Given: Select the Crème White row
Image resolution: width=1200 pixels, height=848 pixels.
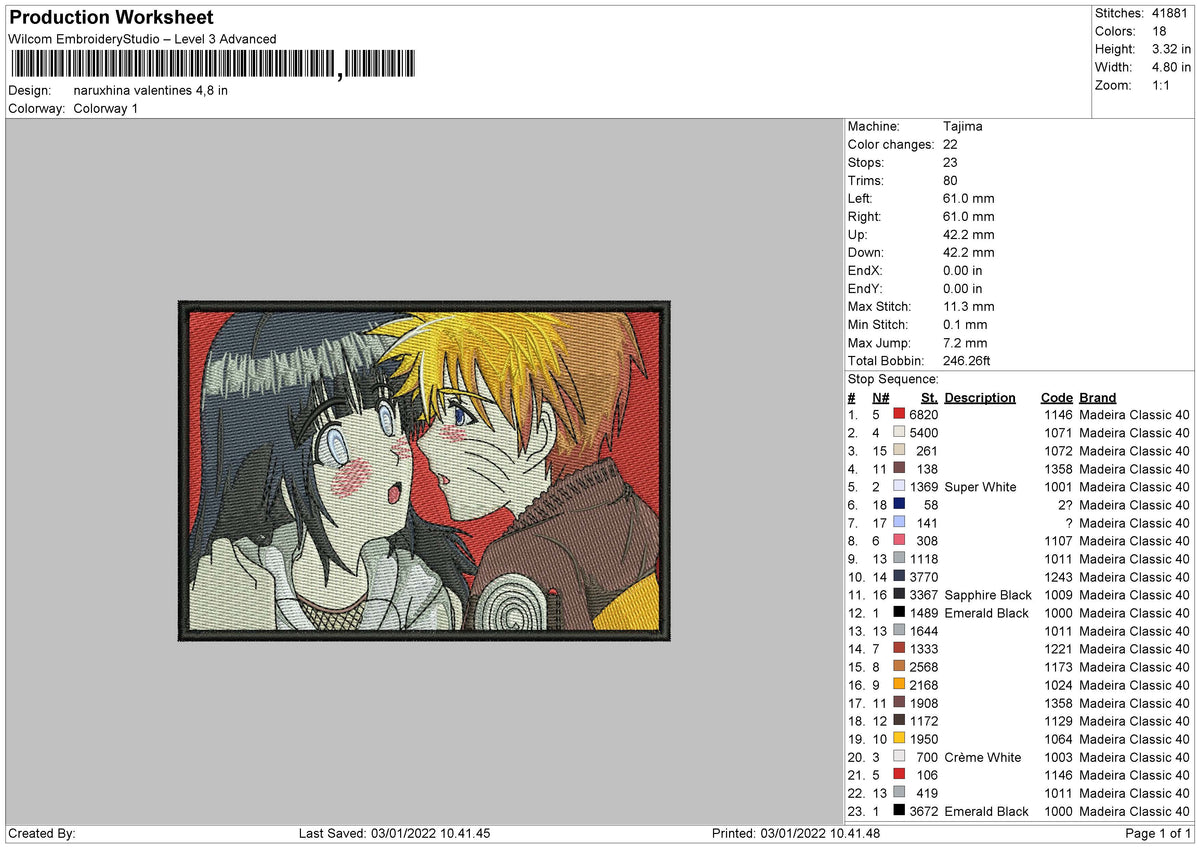Looking at the screenshot, I should pos(1019,757).
